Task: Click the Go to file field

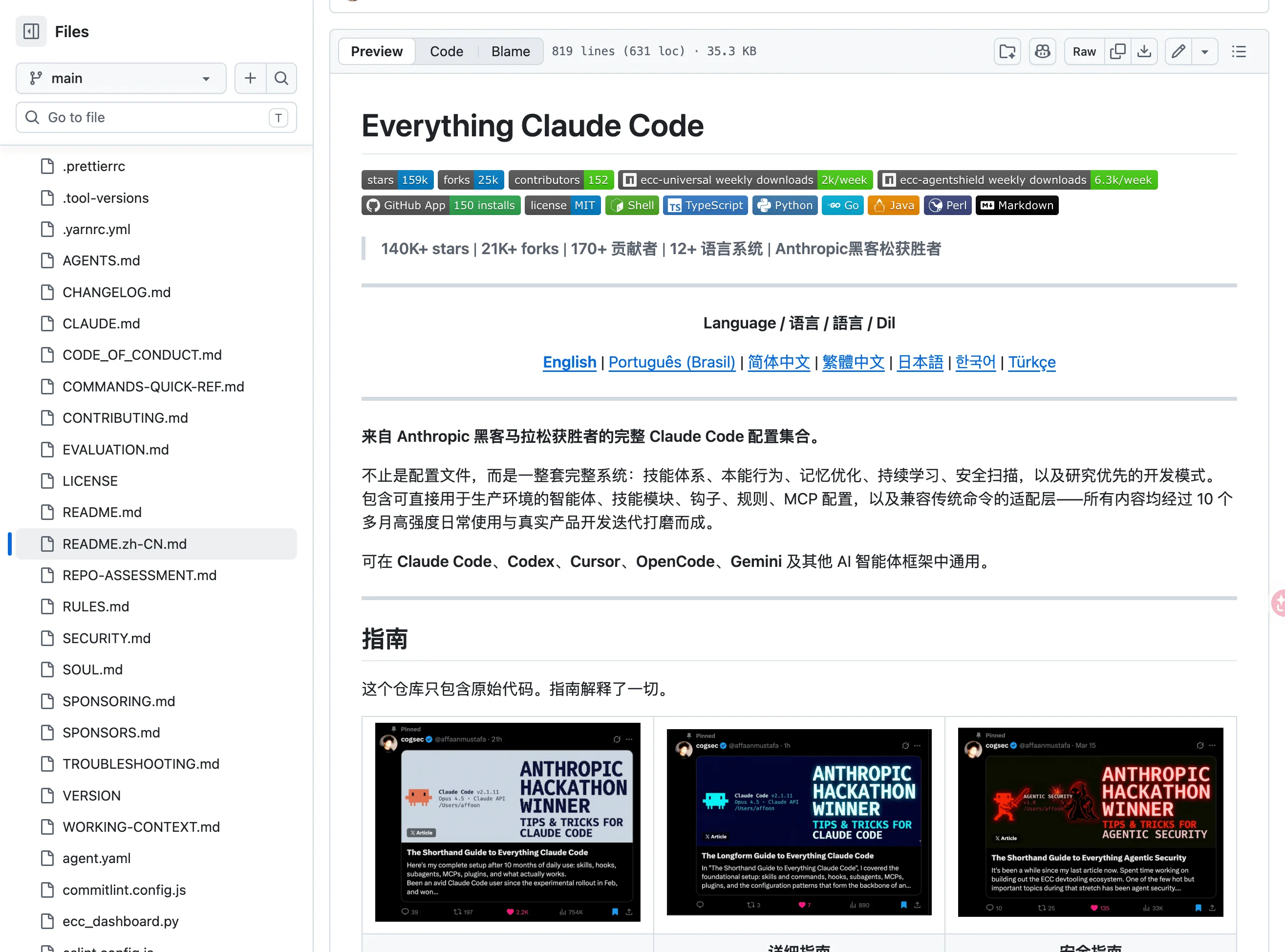Action: click(x=155, y=118)
